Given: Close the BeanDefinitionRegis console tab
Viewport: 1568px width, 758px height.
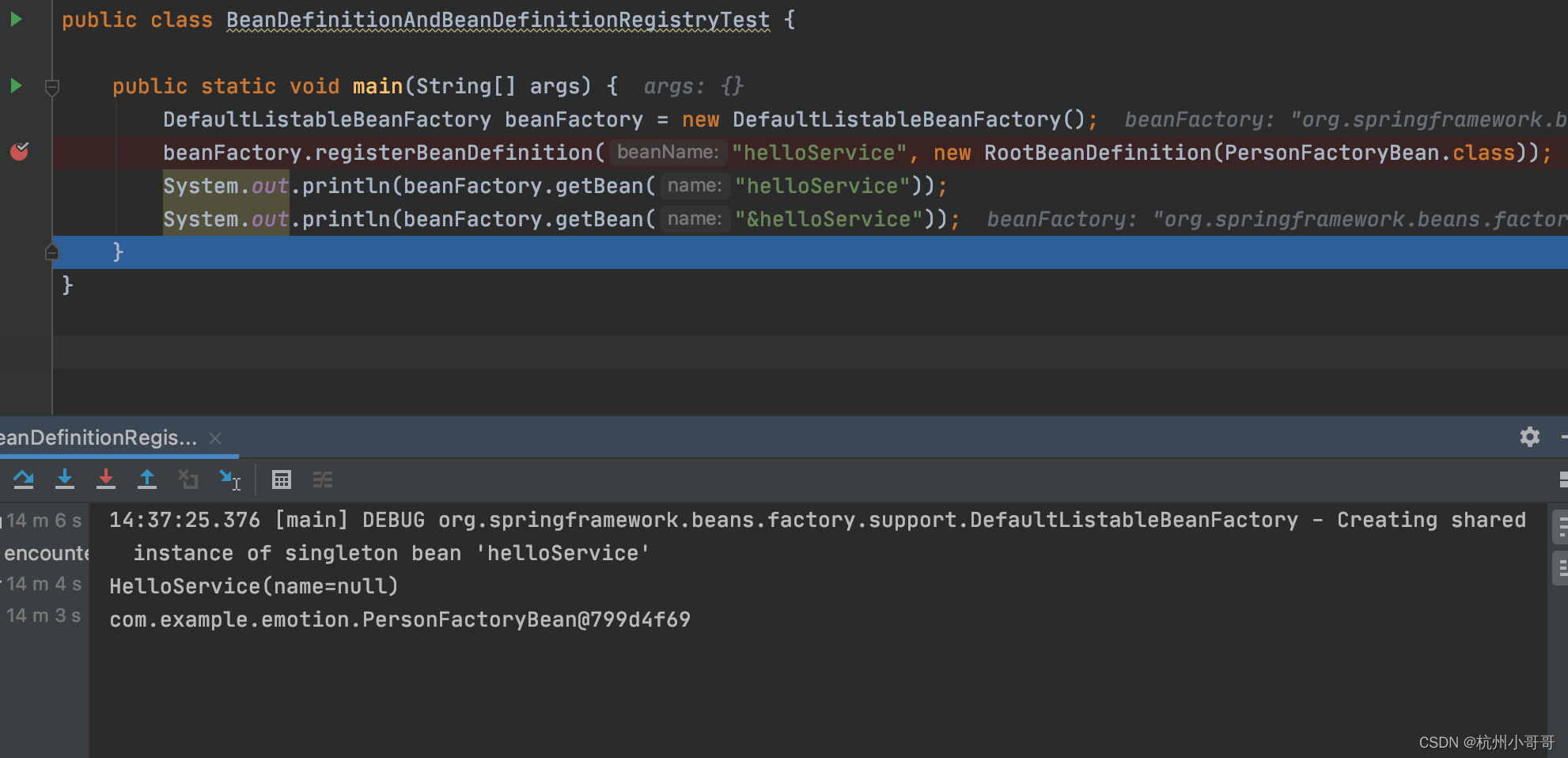Looking at the screenshot, I should point(214,438).
